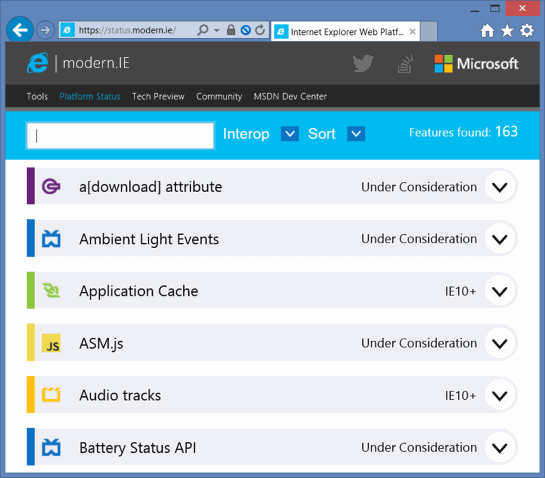Open browser Home icon
545x478 pixels.
[487, 31]
